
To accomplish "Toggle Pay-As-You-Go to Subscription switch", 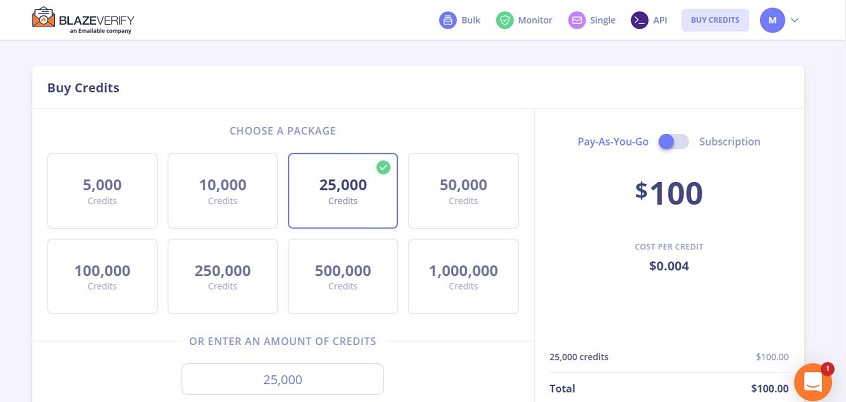I will coord(673,142).
